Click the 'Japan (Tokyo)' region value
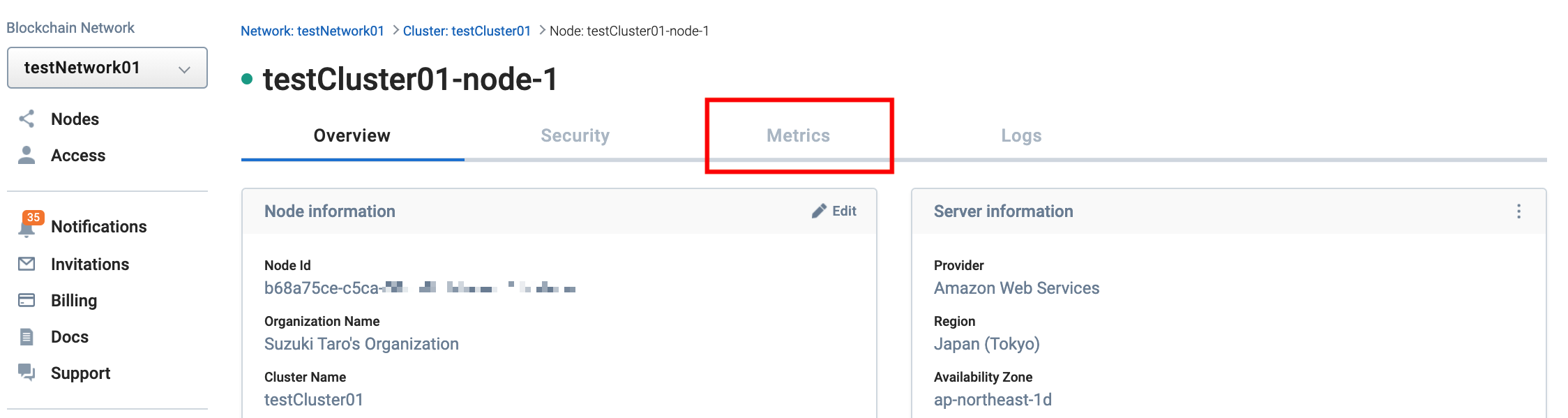This screenshot has width=1568, height=418. coord(987,344)
